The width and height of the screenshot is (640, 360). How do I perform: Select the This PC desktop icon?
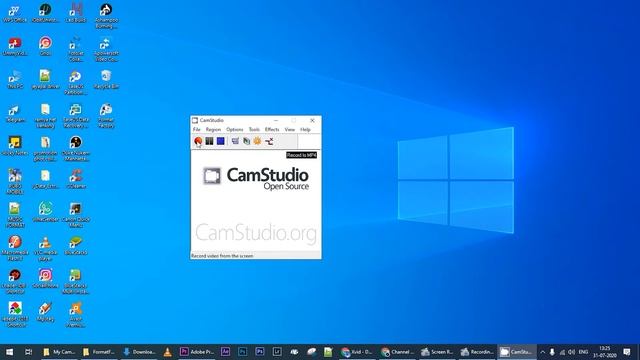tap(15, 80)
